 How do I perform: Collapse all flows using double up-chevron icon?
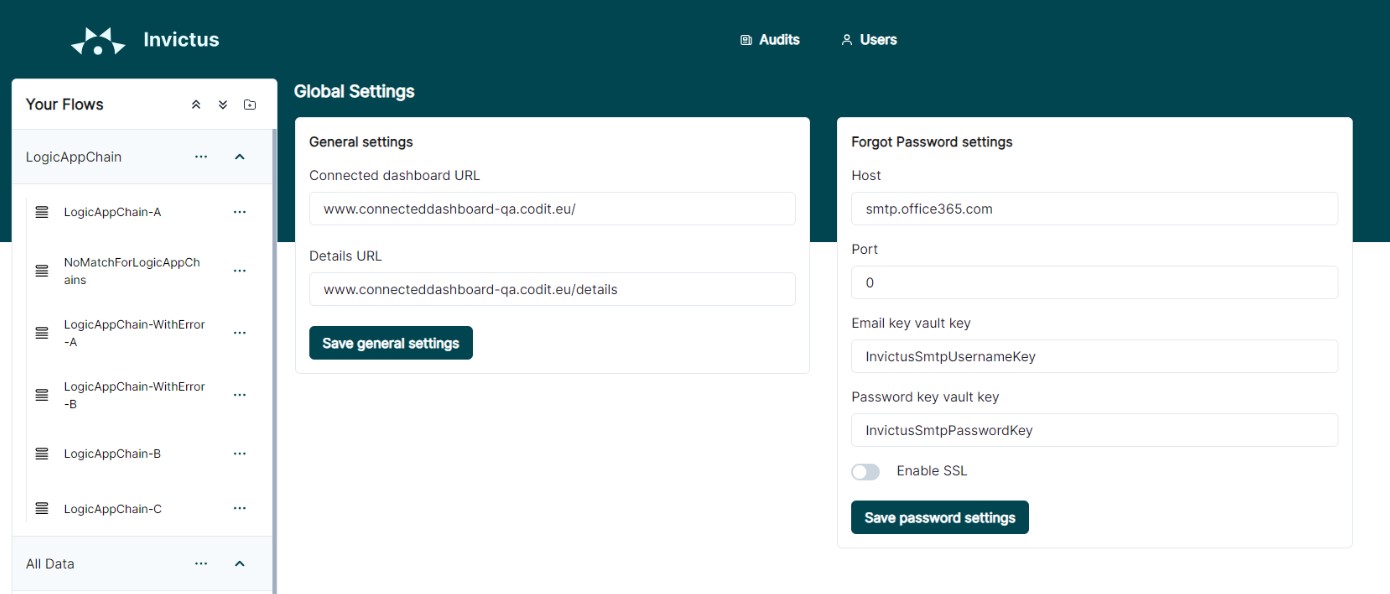click(x=196, y=104)
